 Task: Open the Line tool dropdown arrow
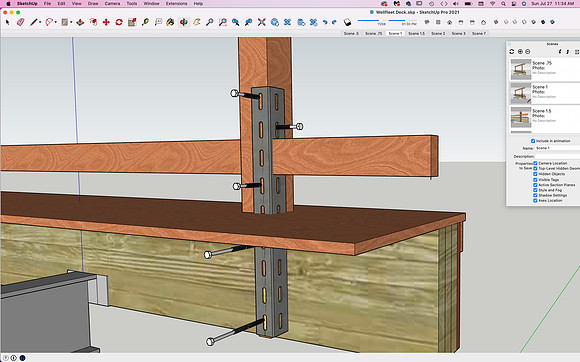coord(40,22)
